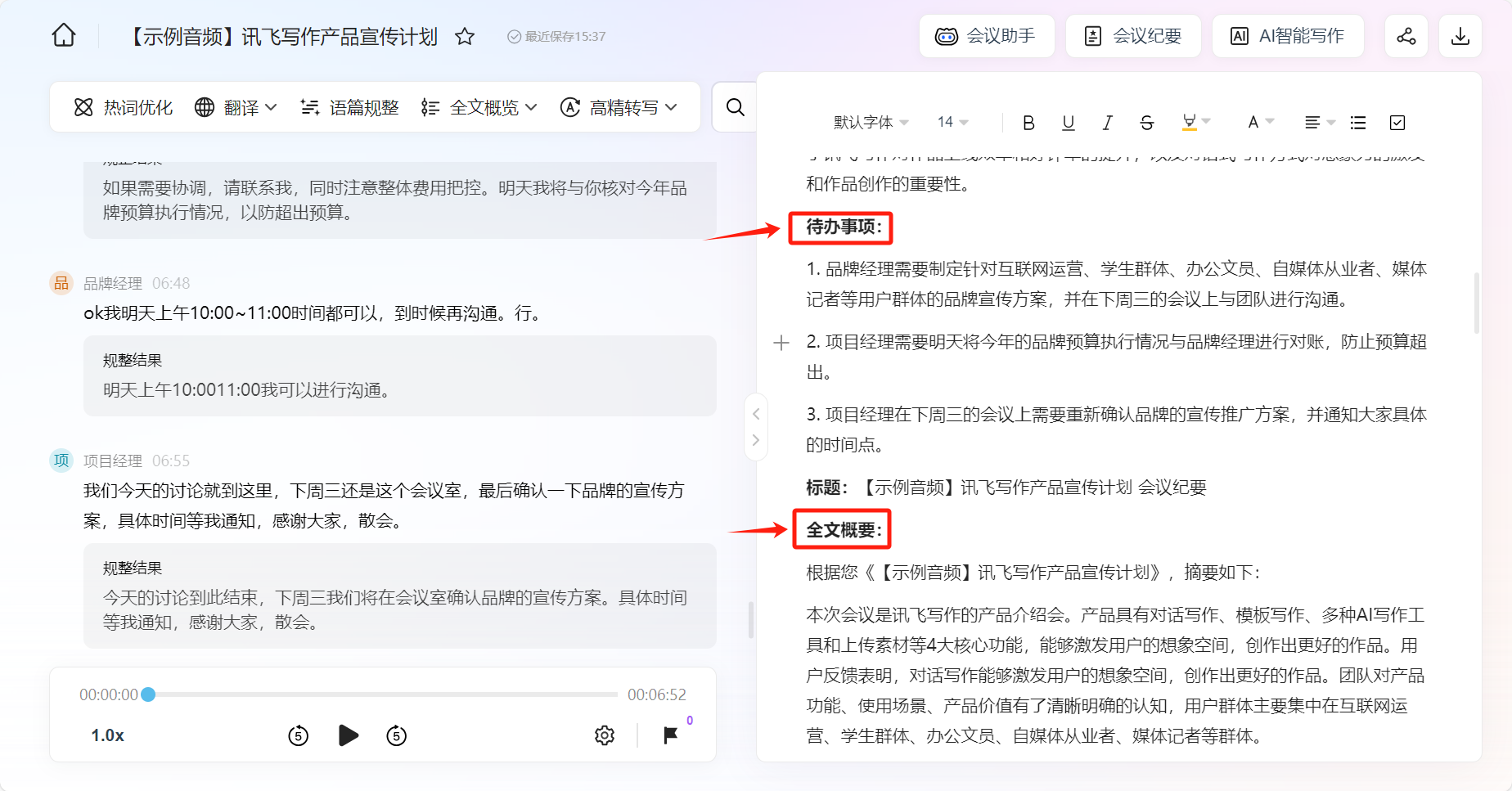Click the 标题 line in editor
The height and width of the screenshot is (791, 1512).
[x=1006, y=488]
